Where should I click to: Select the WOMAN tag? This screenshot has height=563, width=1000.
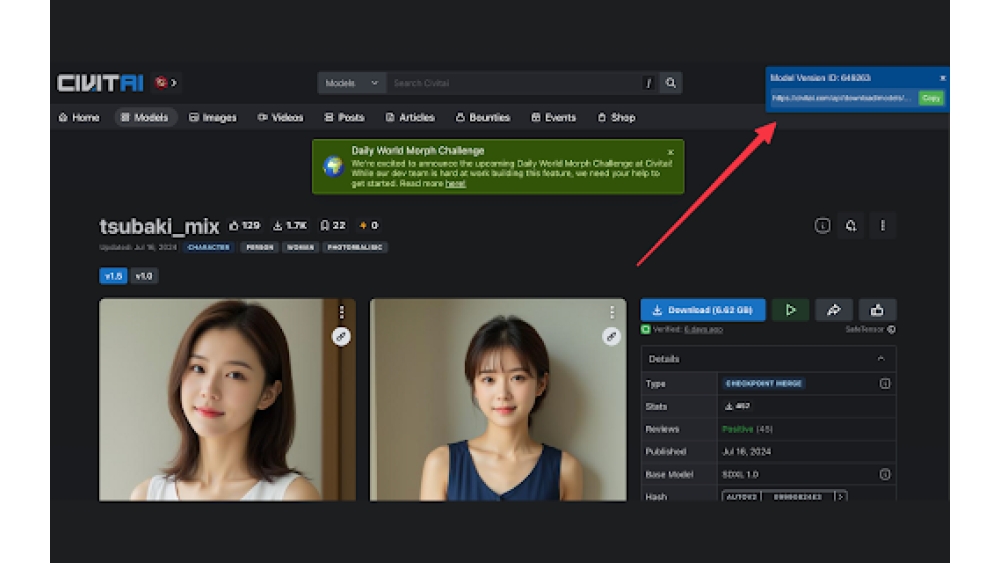click(x=300, y=247)
